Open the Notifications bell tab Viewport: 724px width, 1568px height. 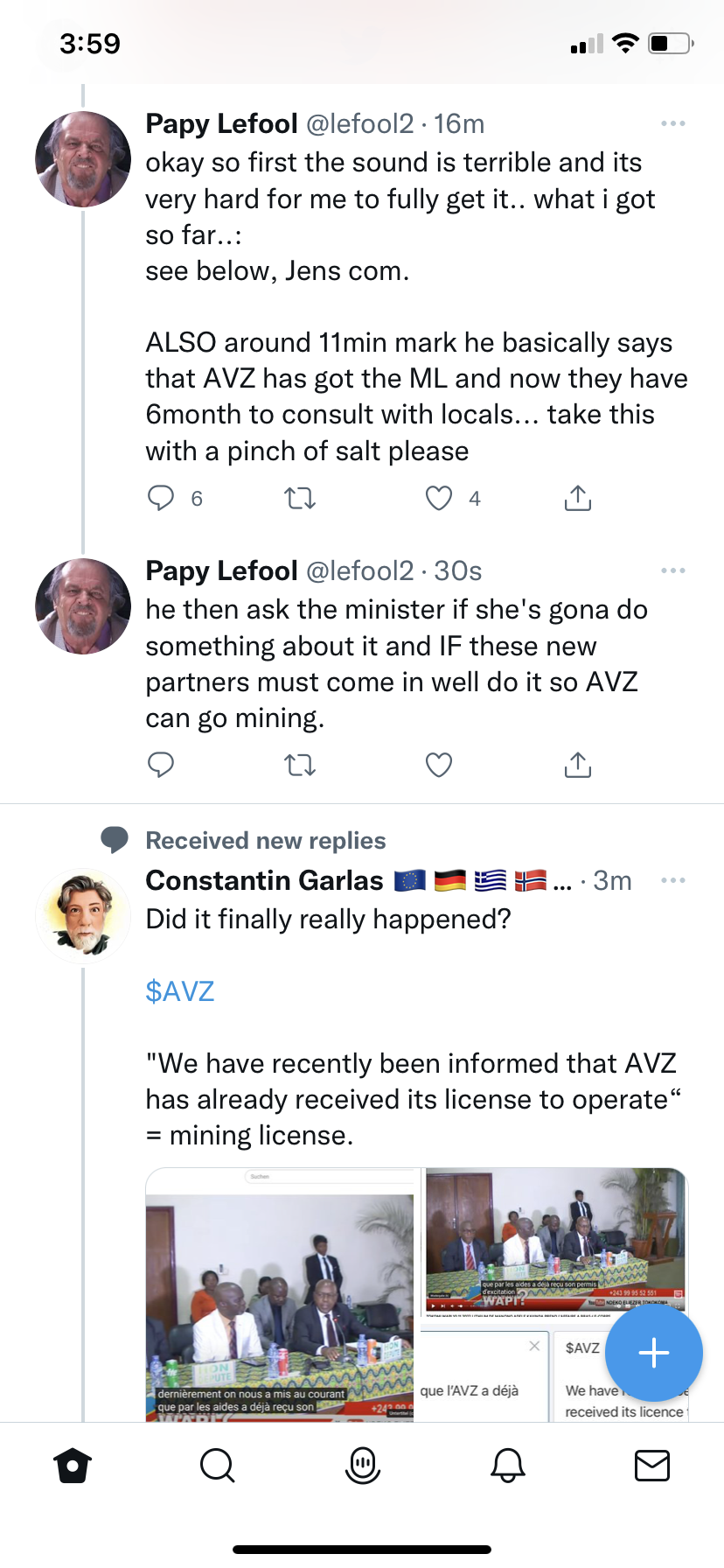coord(508,1466)
